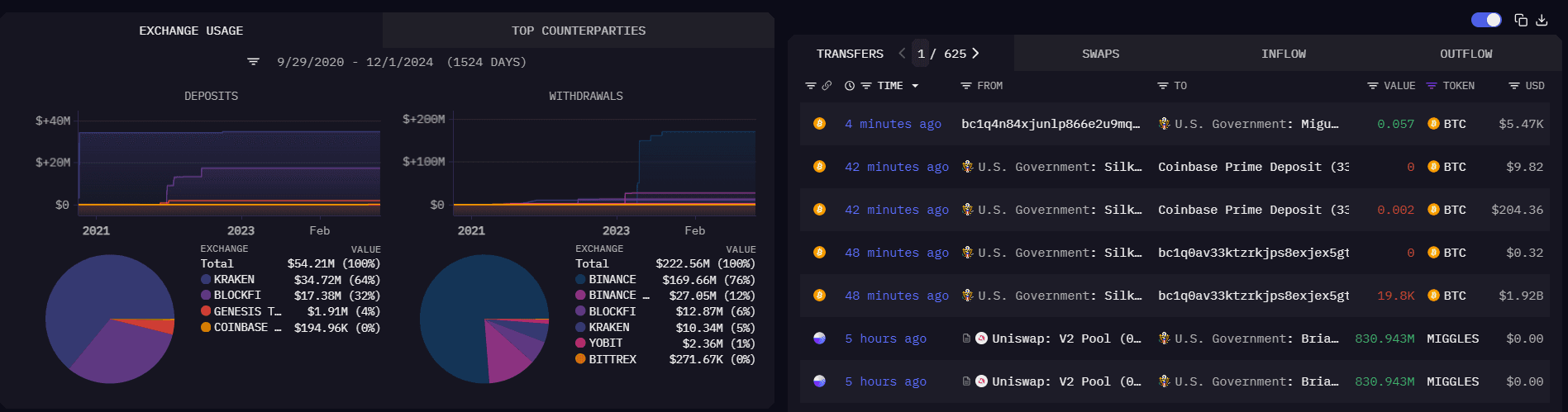
Task: Toggle the TIME column sort arrow
Action: tap(915, 86)
